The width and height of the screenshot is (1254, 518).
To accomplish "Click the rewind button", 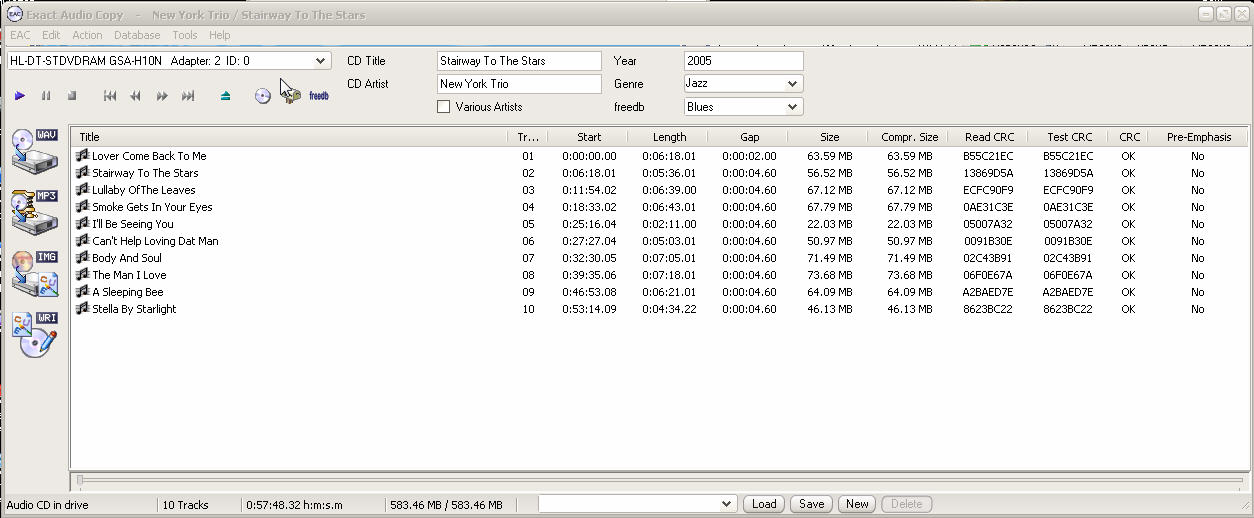I will click(136, 96).
